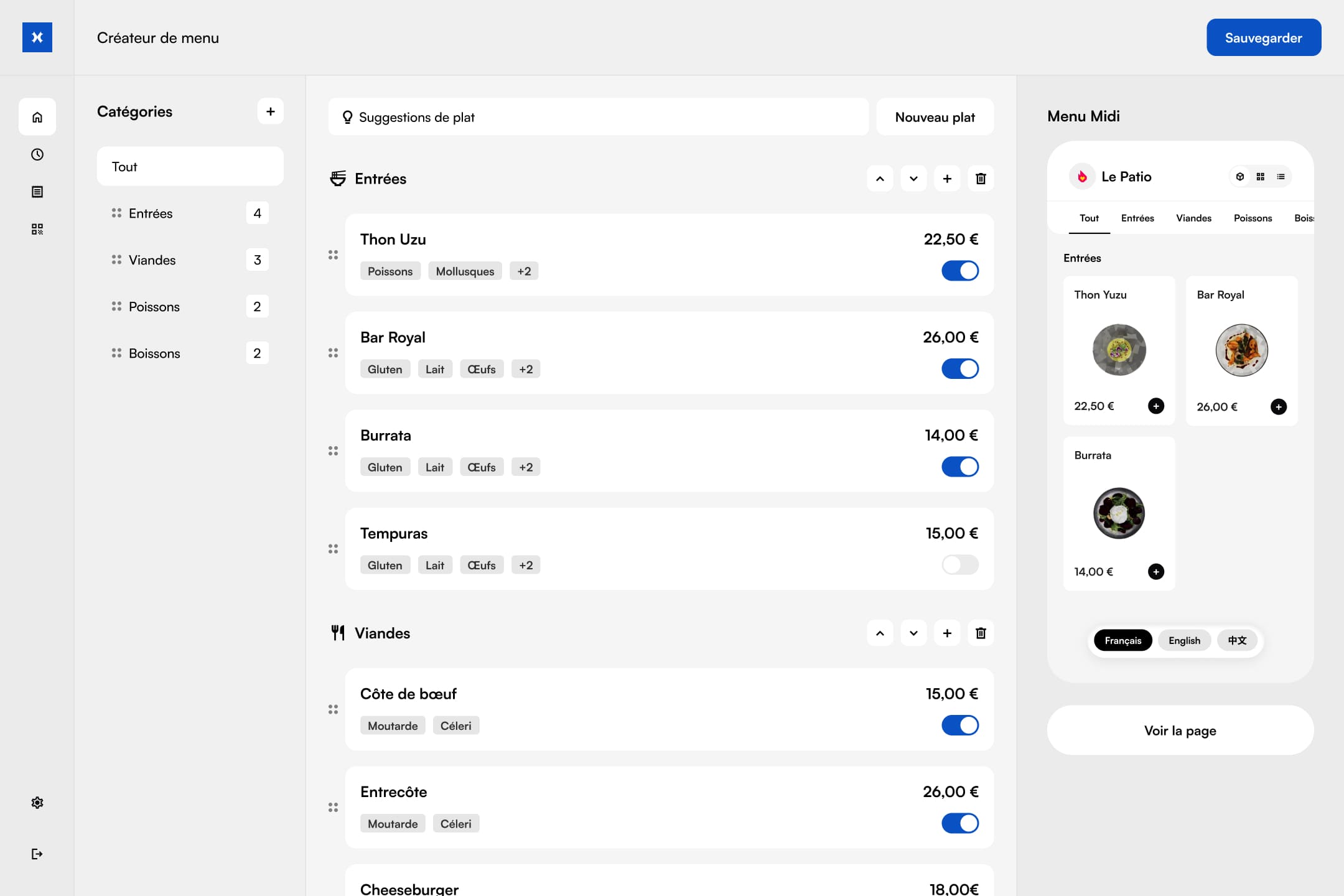Image resolution: width=1344 pixels, height=896 pixels.
Task: Move Viandes section down with chevron
Action: click(913, 633)
